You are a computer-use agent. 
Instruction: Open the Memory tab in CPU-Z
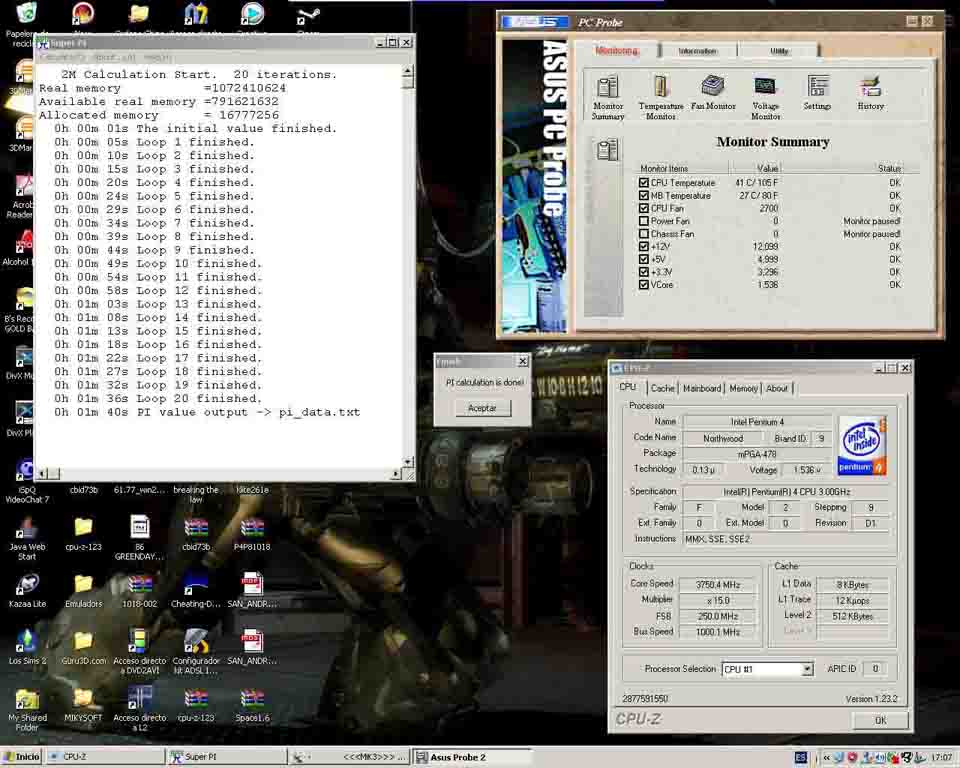(743, 388)
